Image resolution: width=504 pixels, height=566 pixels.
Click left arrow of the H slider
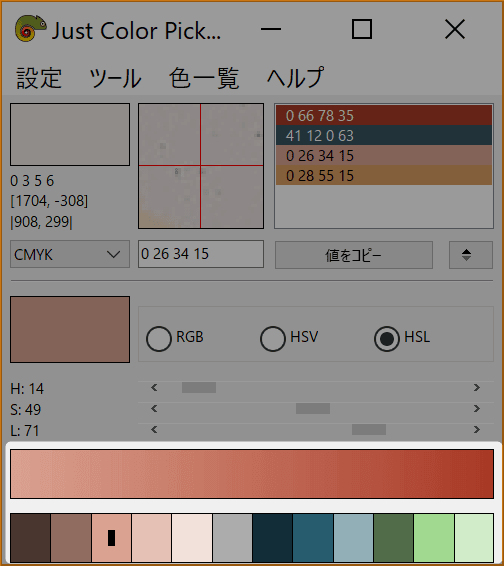[154, 388]
